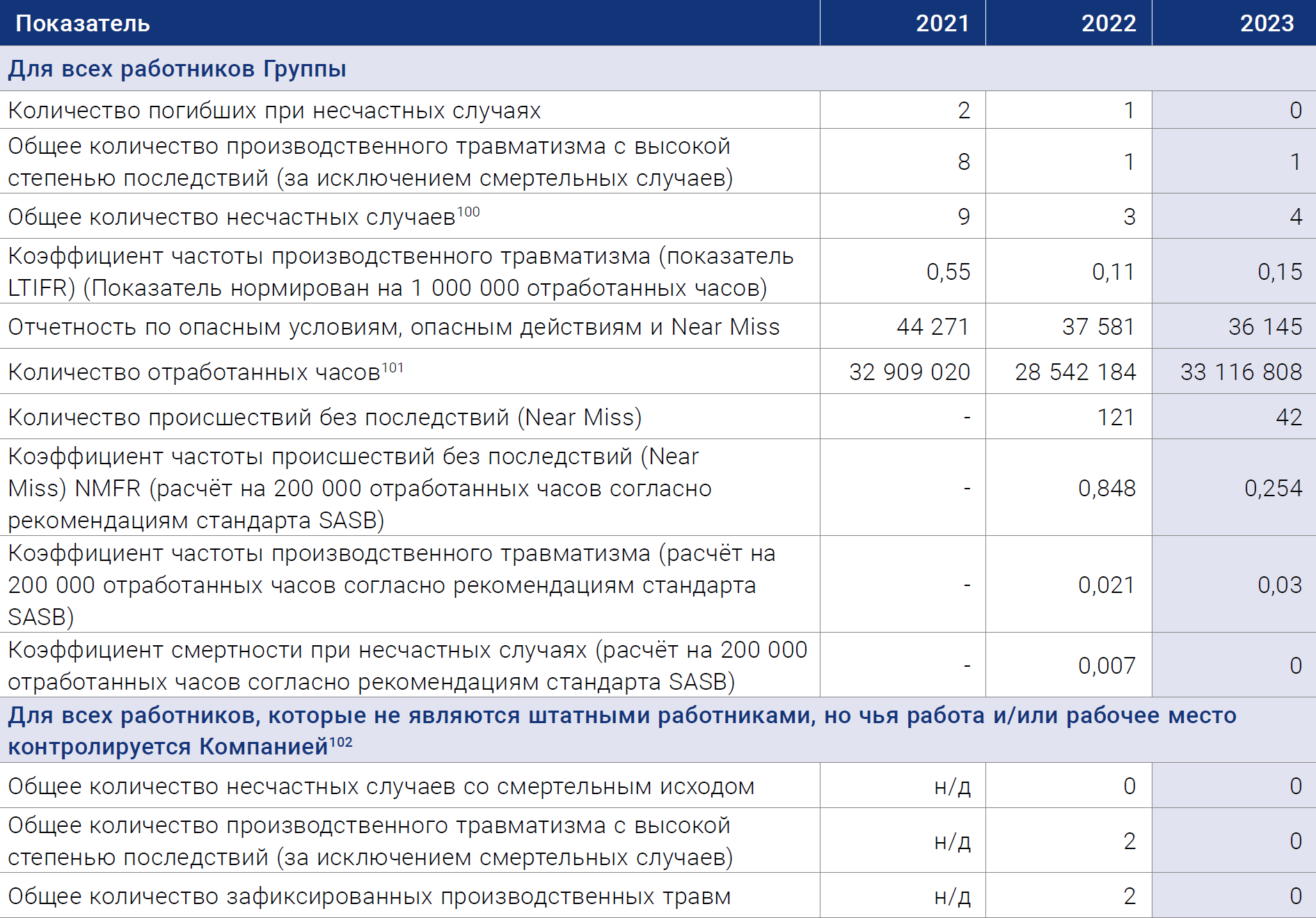Click the LTIFR 2022 value 0,11
The image size is (1316, 918).
(x=1114, y=271)
